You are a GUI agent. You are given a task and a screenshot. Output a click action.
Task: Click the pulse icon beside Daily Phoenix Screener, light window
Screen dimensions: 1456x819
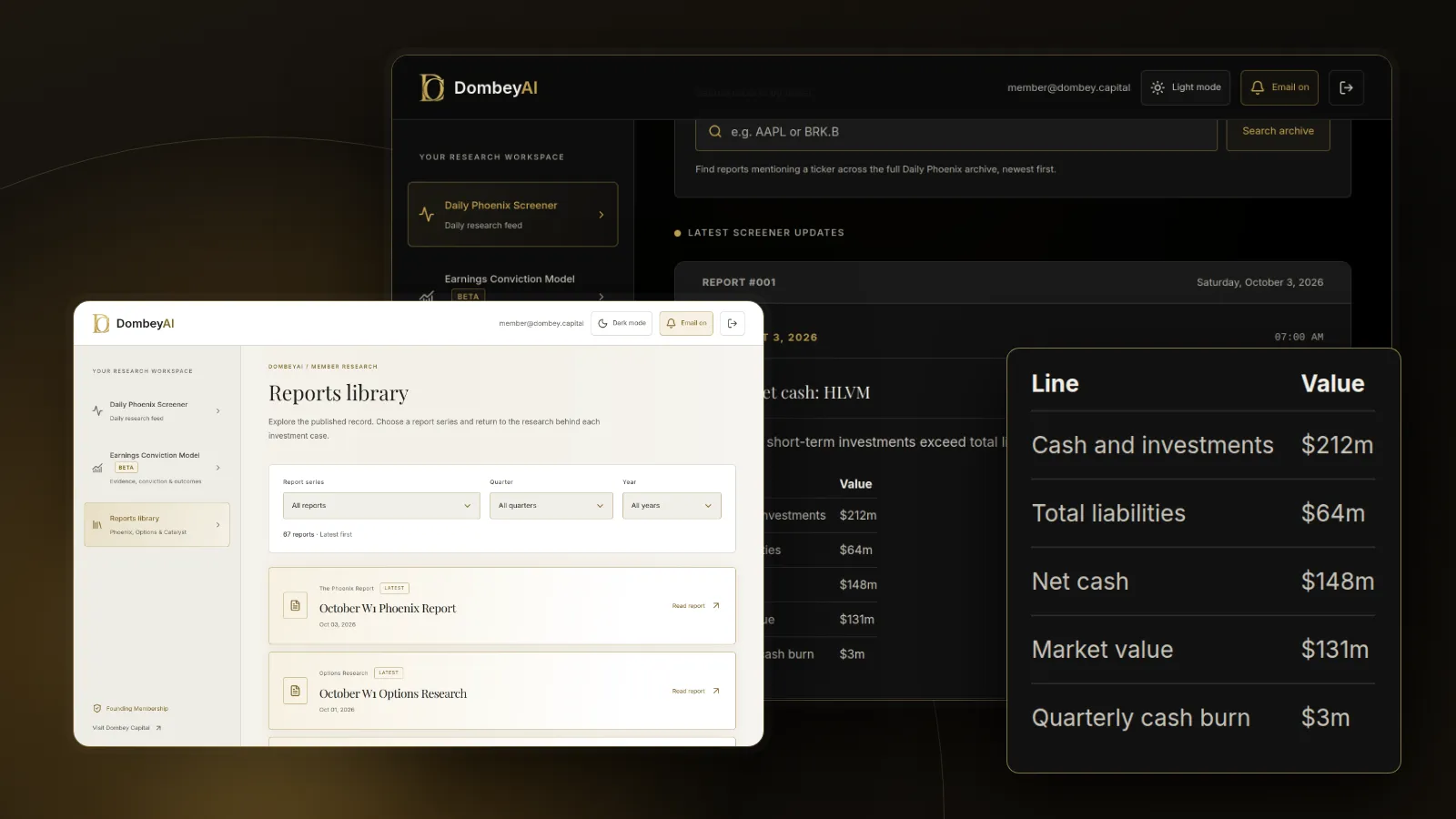point(97,411)
